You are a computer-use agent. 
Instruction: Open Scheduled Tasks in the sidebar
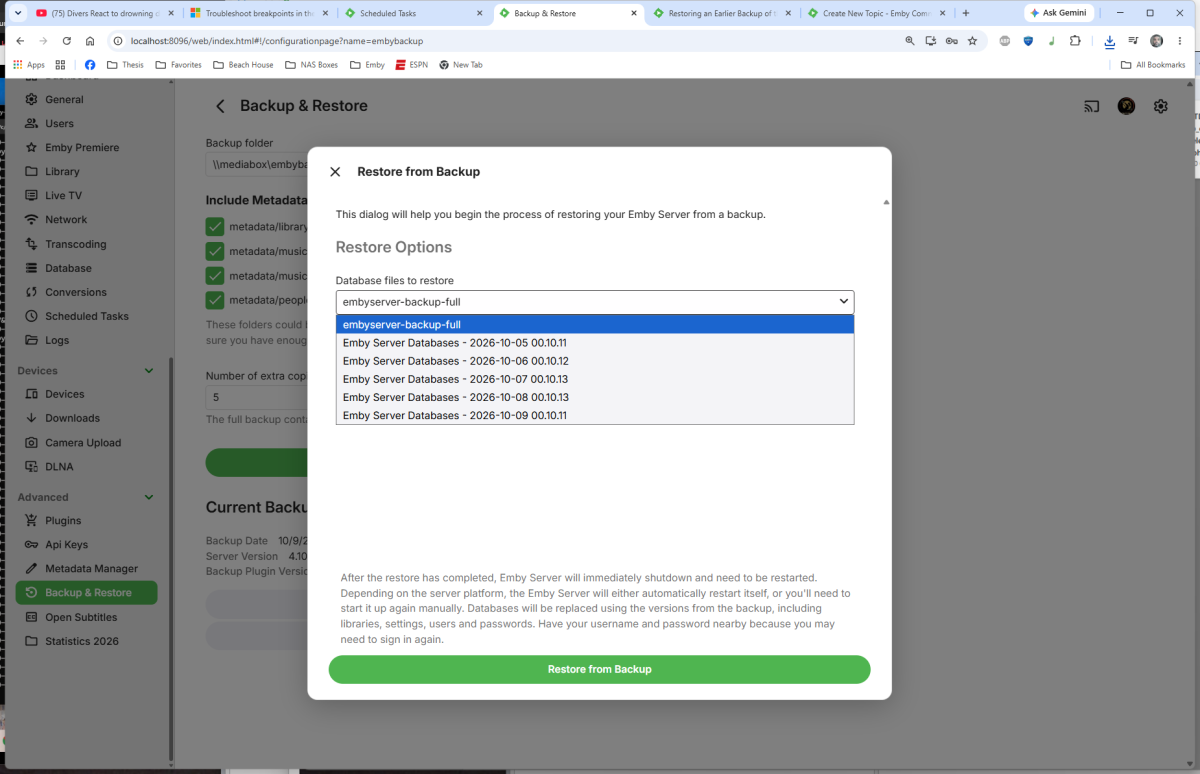pos(86,316)
